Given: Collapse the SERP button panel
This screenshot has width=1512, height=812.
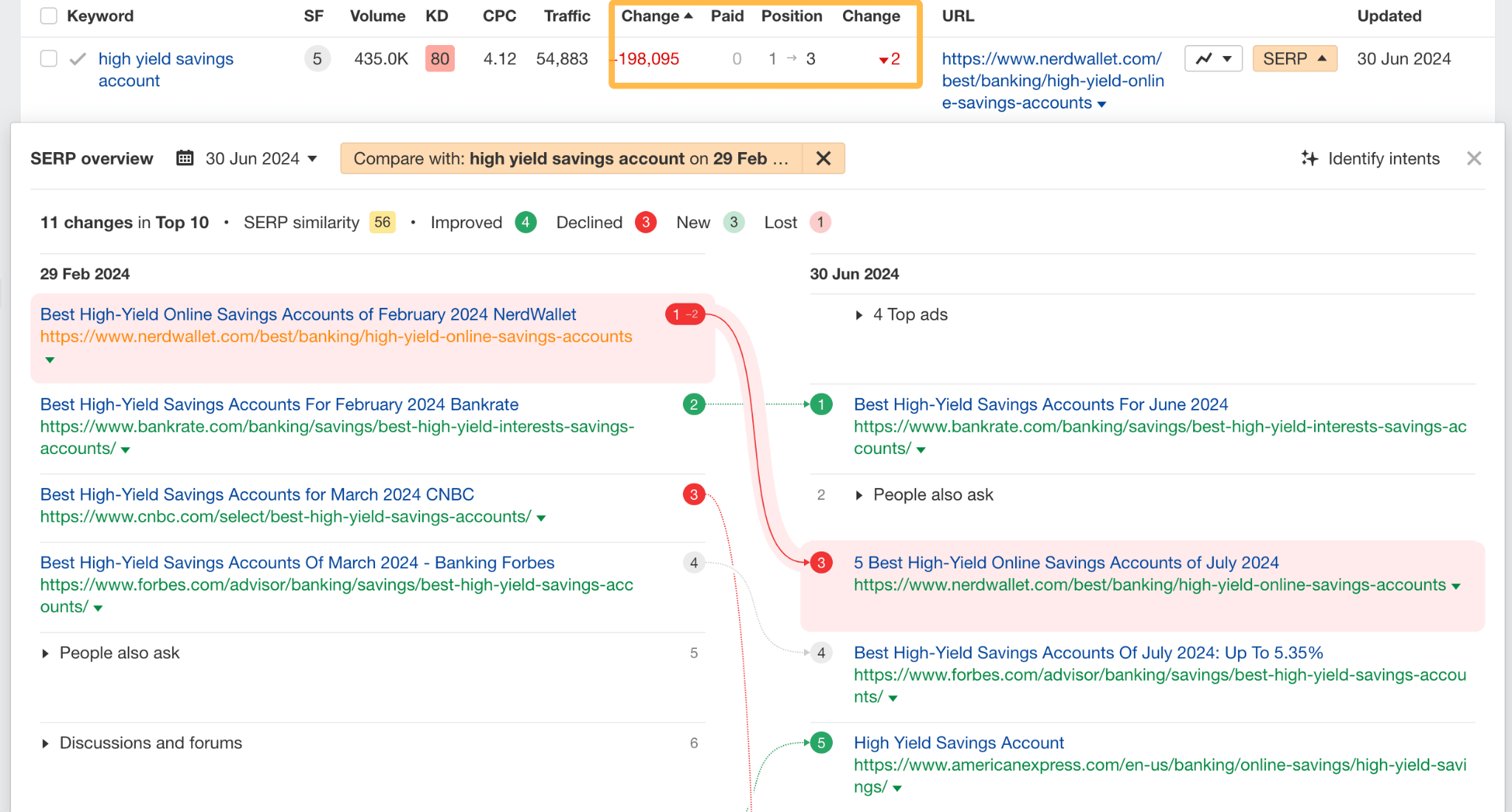Looking at the screenshot, I should [1295, 58].
